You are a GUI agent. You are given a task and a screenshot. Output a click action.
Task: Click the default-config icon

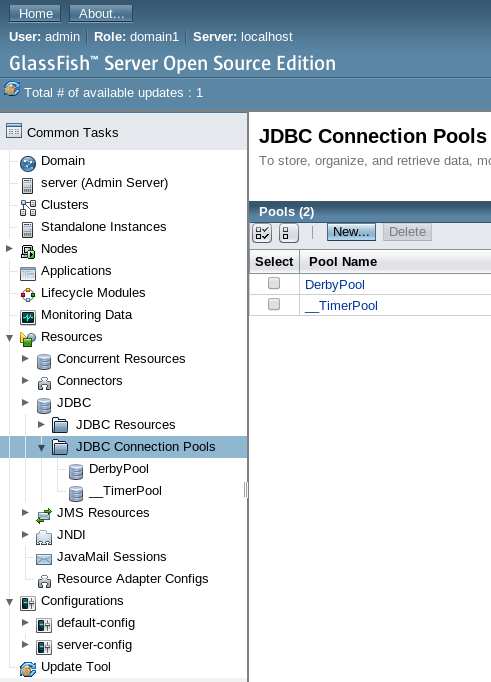[44, 625]
